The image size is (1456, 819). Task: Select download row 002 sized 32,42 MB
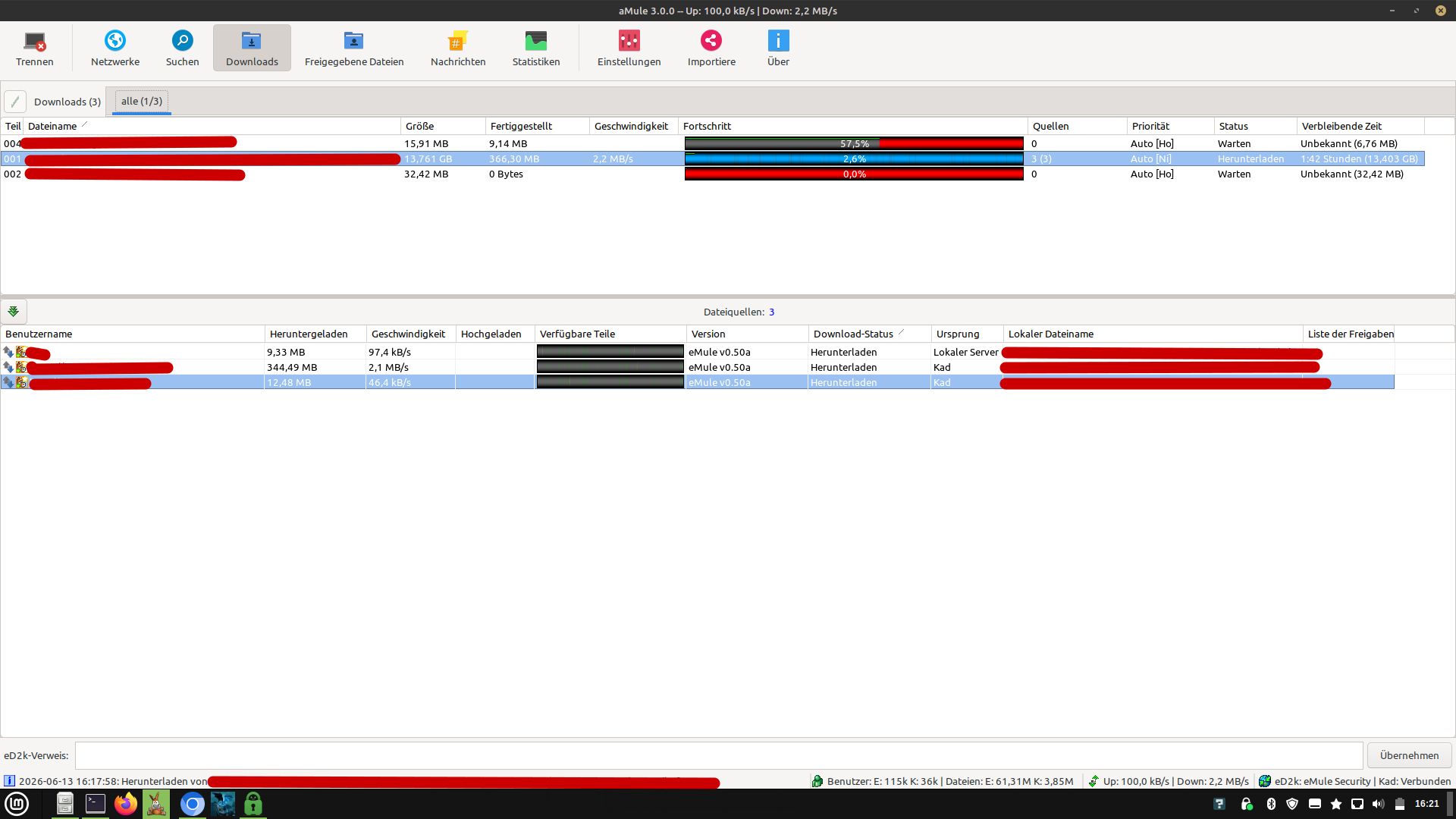(713, 174)
